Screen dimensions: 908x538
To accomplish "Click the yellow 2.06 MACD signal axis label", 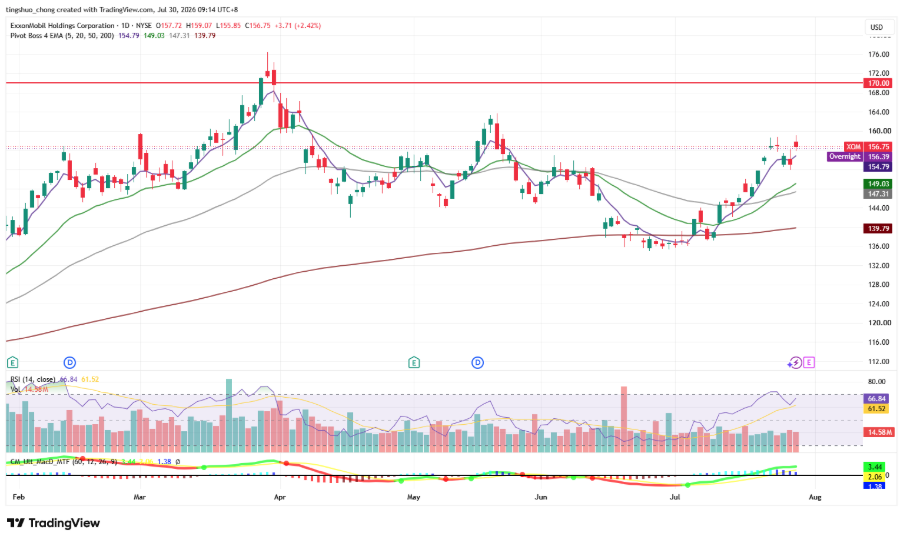I will click(875, 477).
